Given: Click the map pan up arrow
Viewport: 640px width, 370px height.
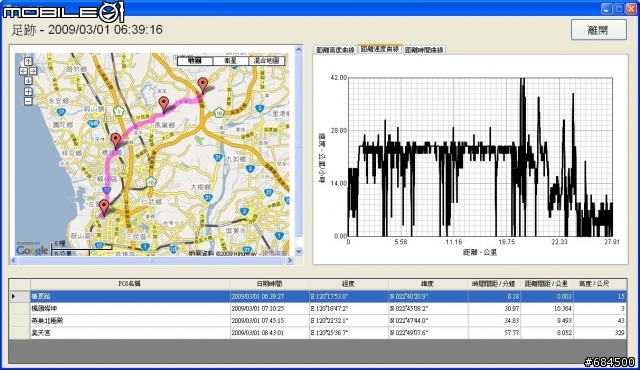Looking at the screenshot, I should point(28,62).
